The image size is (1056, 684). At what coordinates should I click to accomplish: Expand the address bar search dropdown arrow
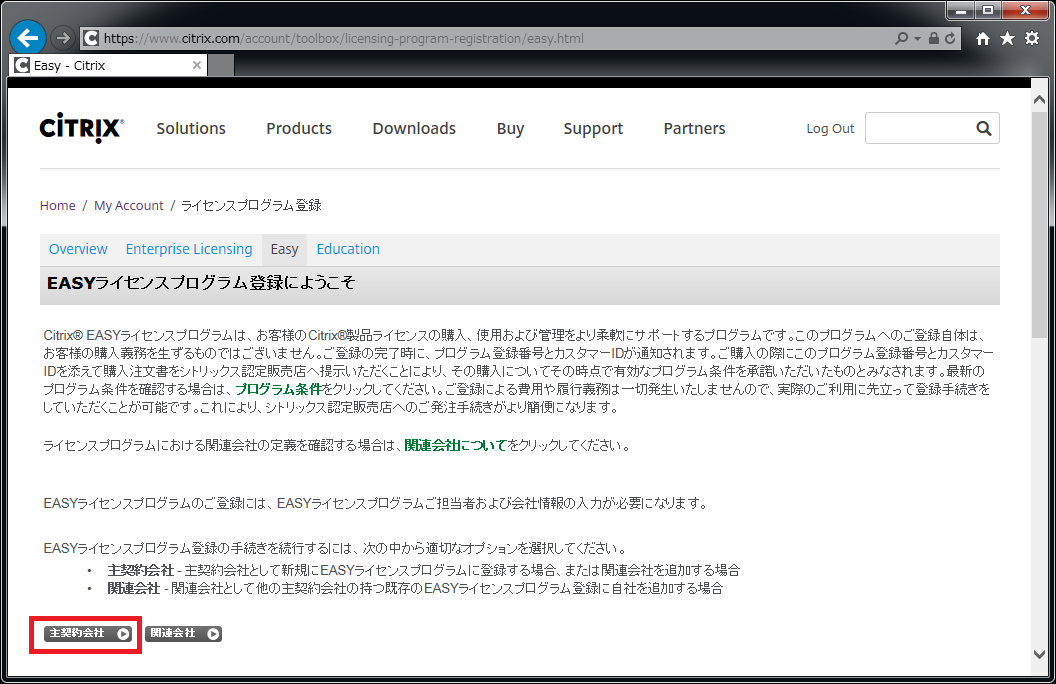pos(917,39)
